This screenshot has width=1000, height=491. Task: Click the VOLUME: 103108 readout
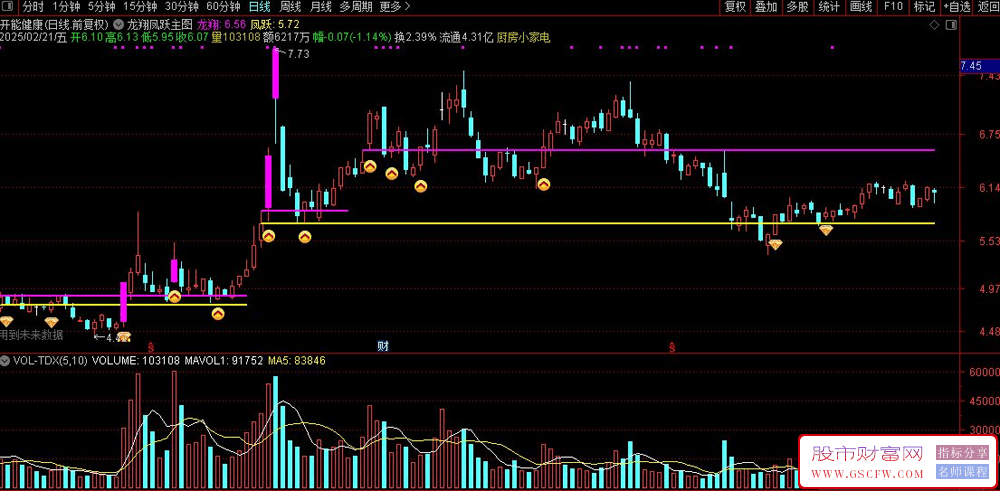pyautogui.click(x=135, y=360)
